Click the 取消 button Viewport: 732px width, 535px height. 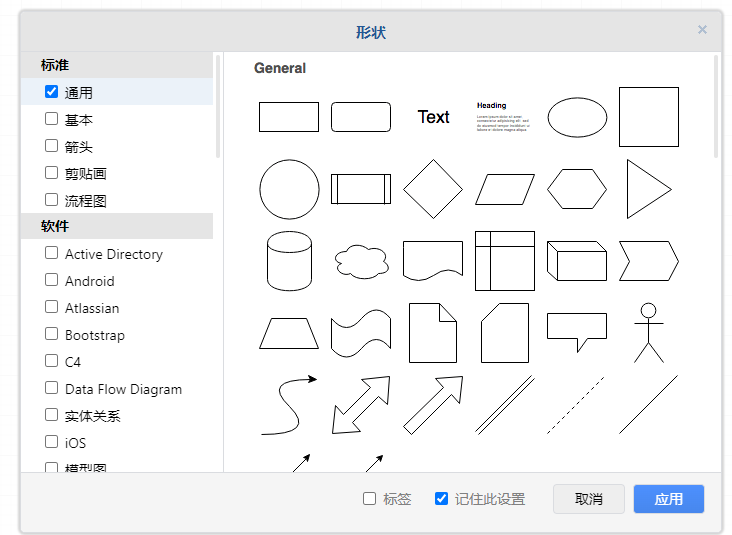pos(589,499)
